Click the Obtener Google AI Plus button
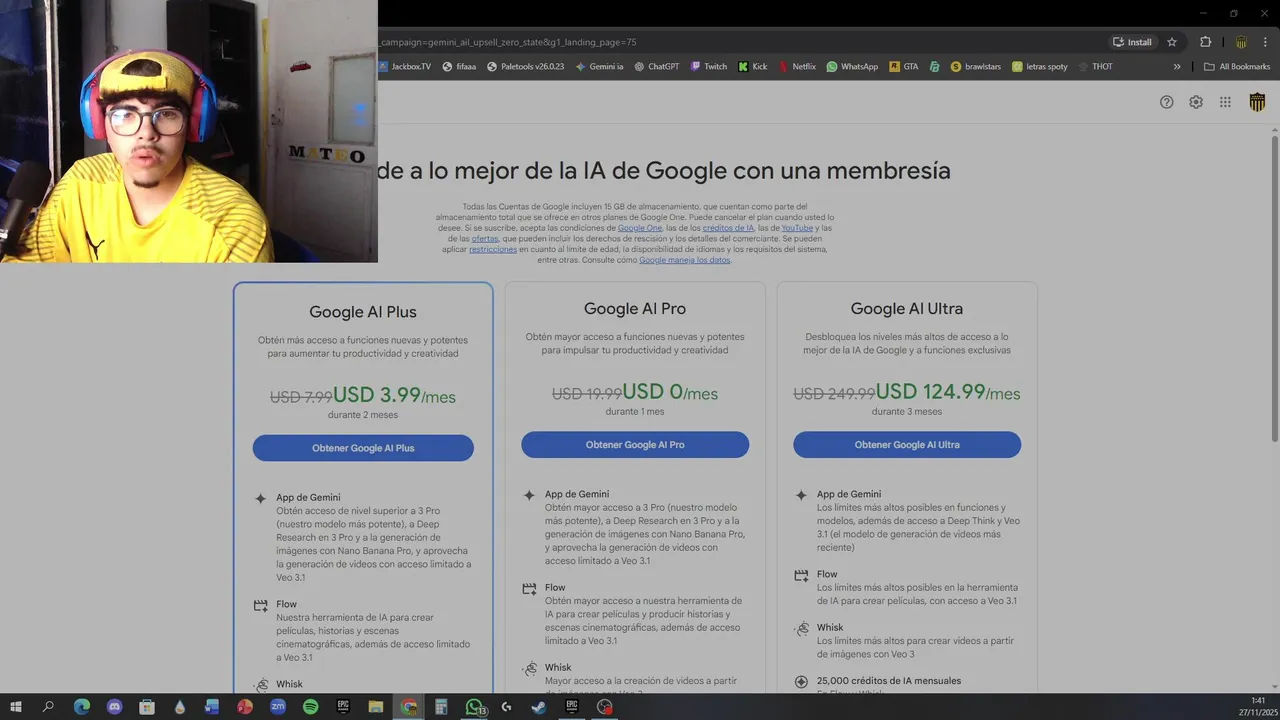 pos(363,448)
